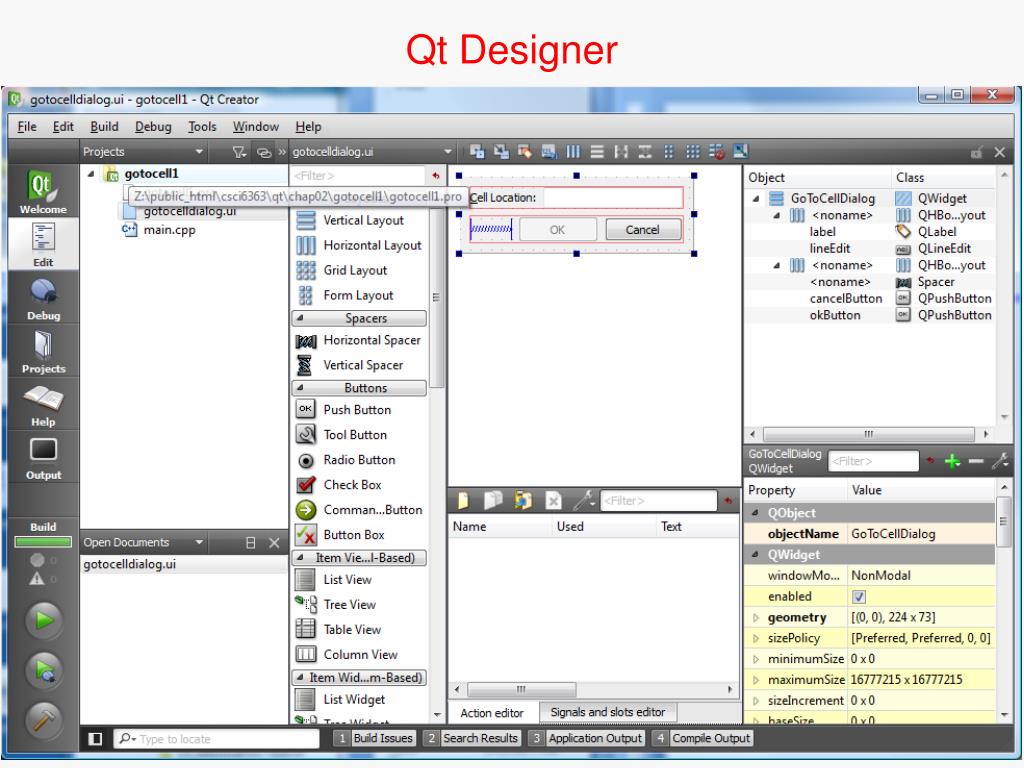1024x768 pixels.
Task: Toggle the enabled property checkbox
Action: (x=859, y=596)
